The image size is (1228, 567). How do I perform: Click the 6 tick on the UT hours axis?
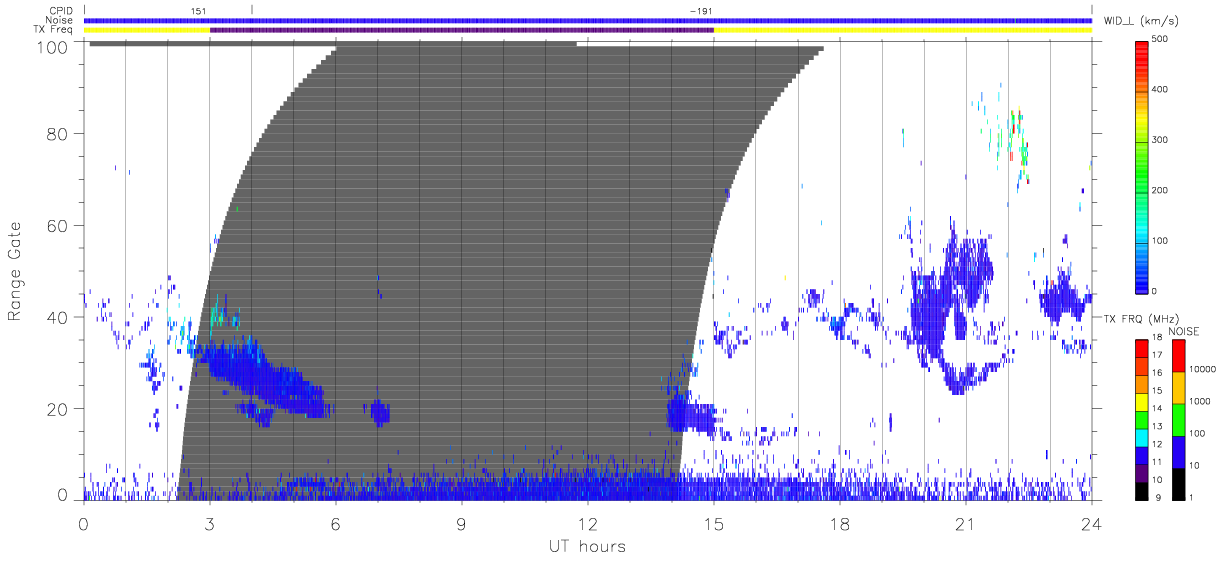(336, 522)
